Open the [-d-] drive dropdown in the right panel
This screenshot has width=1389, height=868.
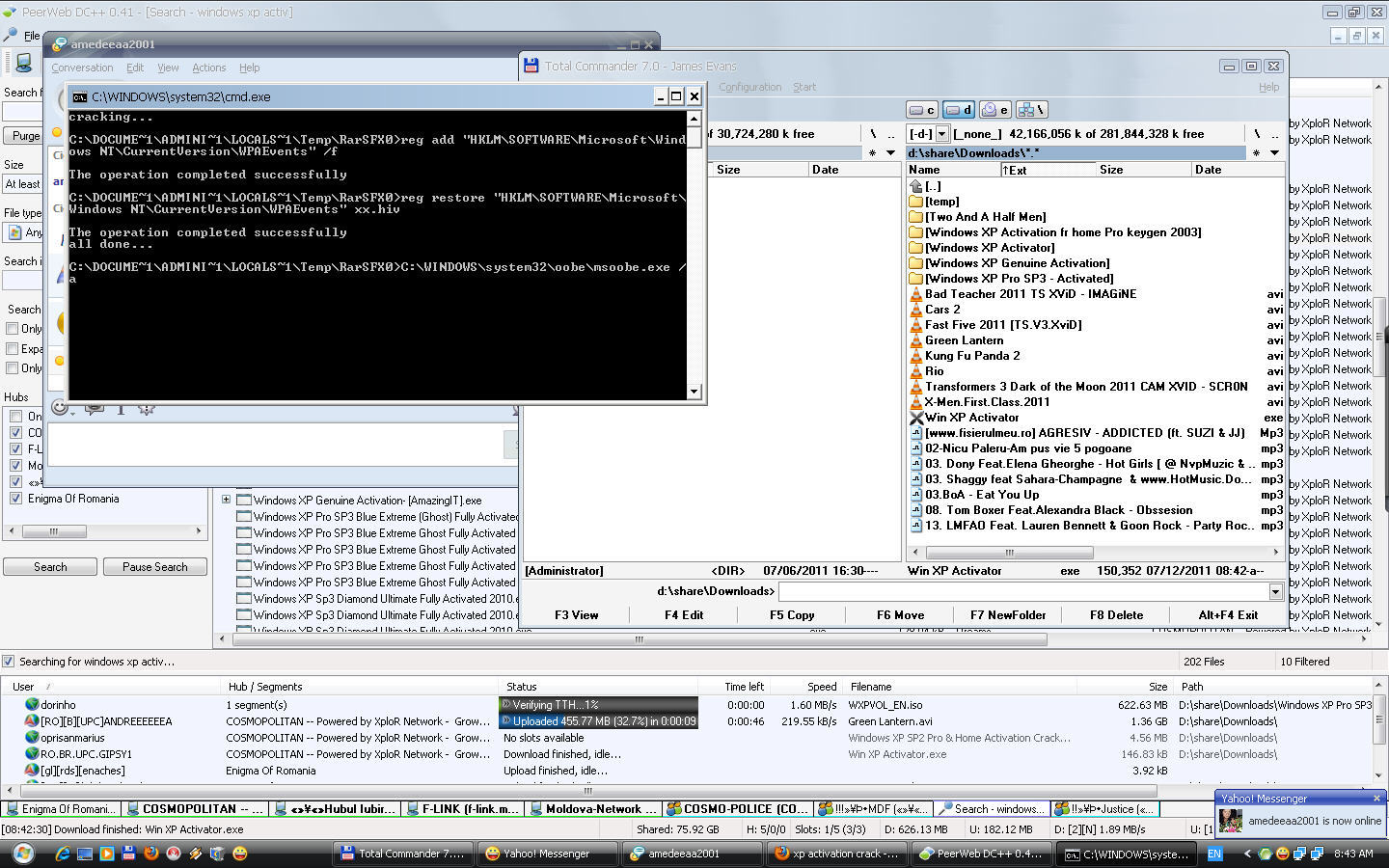pos(942,134)
